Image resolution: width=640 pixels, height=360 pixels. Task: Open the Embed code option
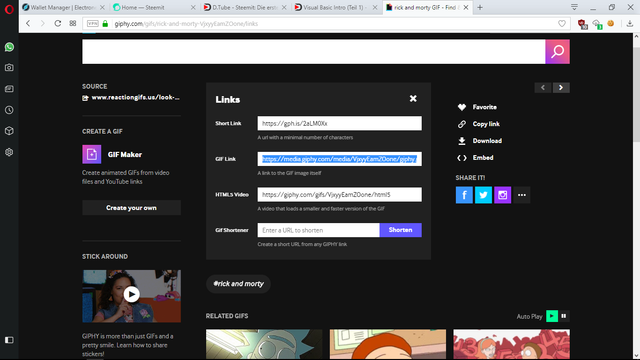click(x=475, y=158)
